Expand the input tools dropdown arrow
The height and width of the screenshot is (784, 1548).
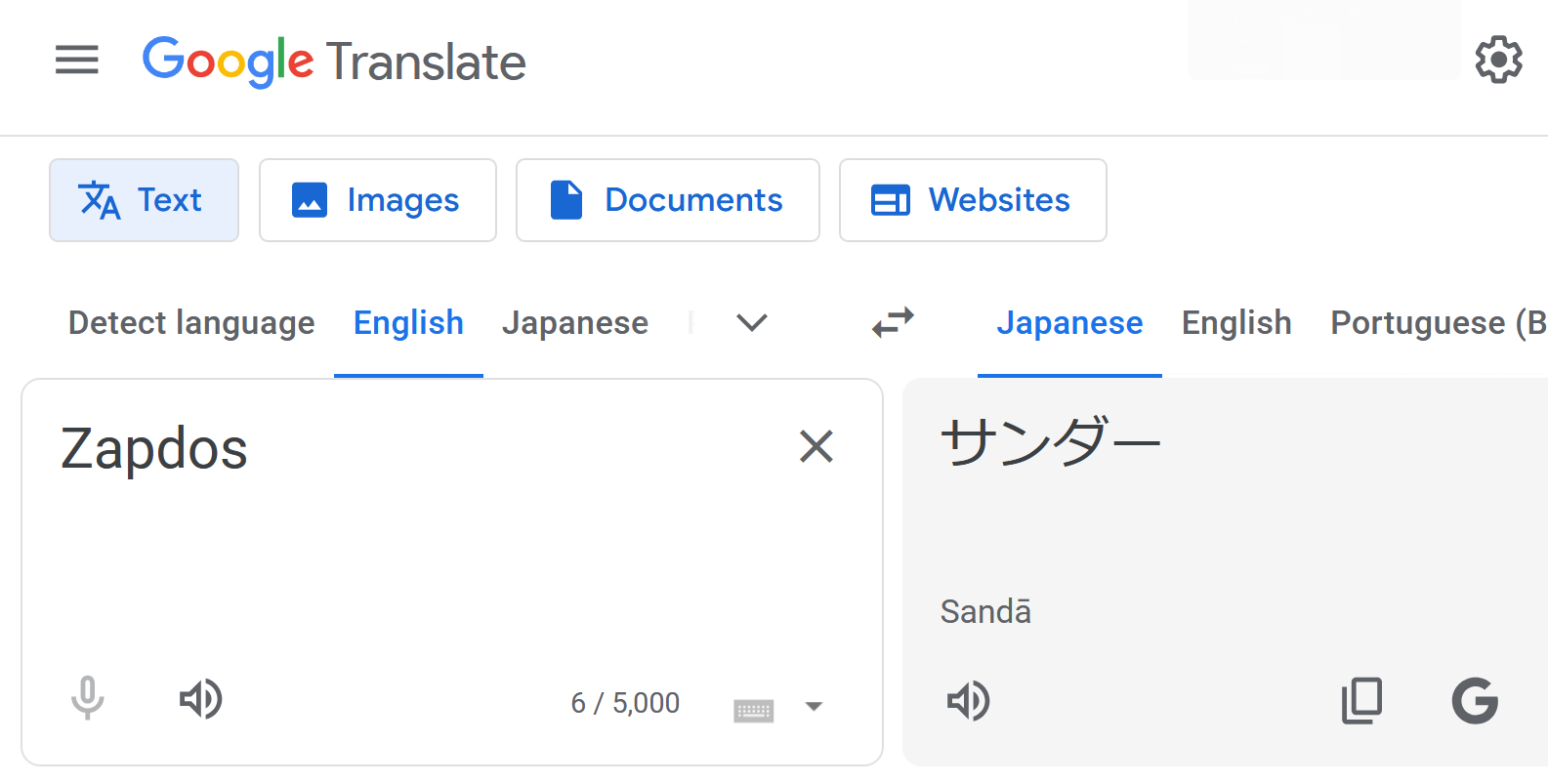(814, 707)
